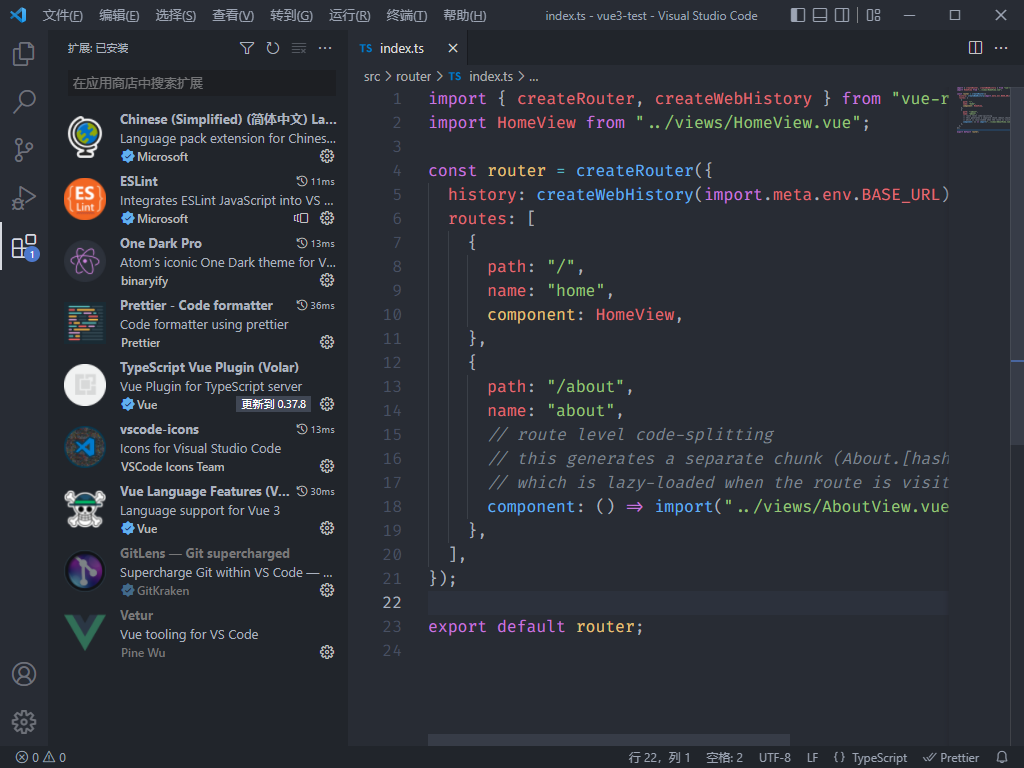Click the horizontal scrollbar in editor
Image resolution: width=1024 pixels, height=768 pixels.
pyautogui.click(x=609, y=740)
